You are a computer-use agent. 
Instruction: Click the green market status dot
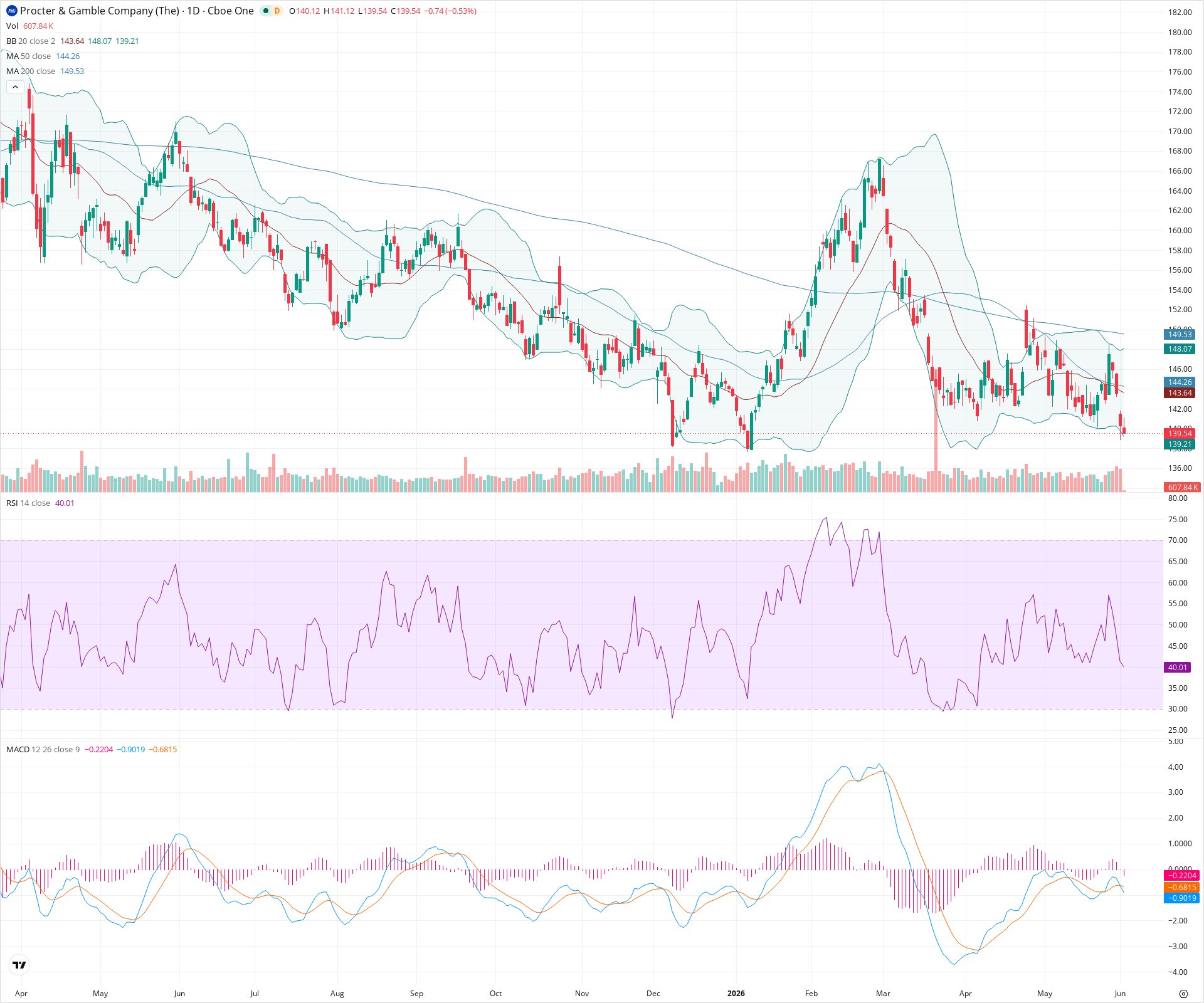point(266,11)
